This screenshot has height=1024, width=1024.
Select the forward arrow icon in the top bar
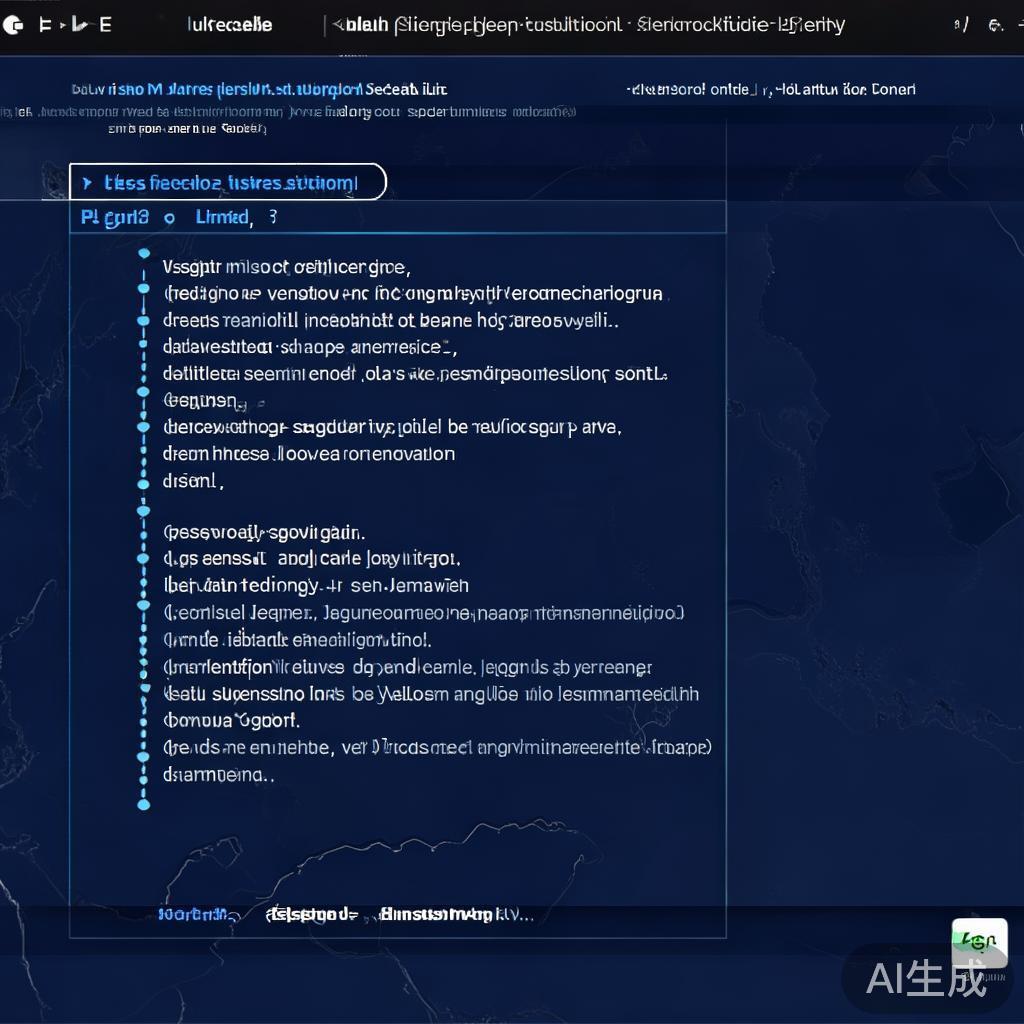80,24
